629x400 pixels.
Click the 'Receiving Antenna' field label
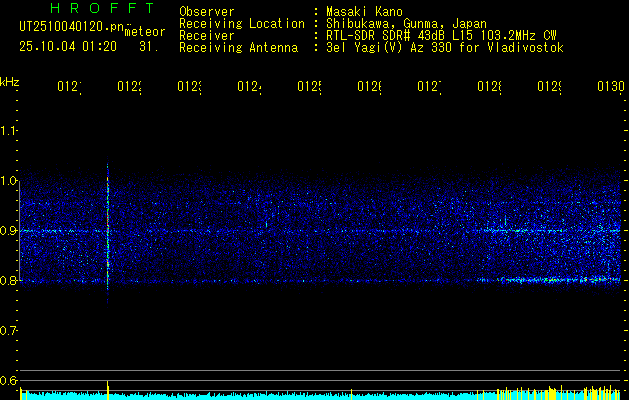point(239,48)
